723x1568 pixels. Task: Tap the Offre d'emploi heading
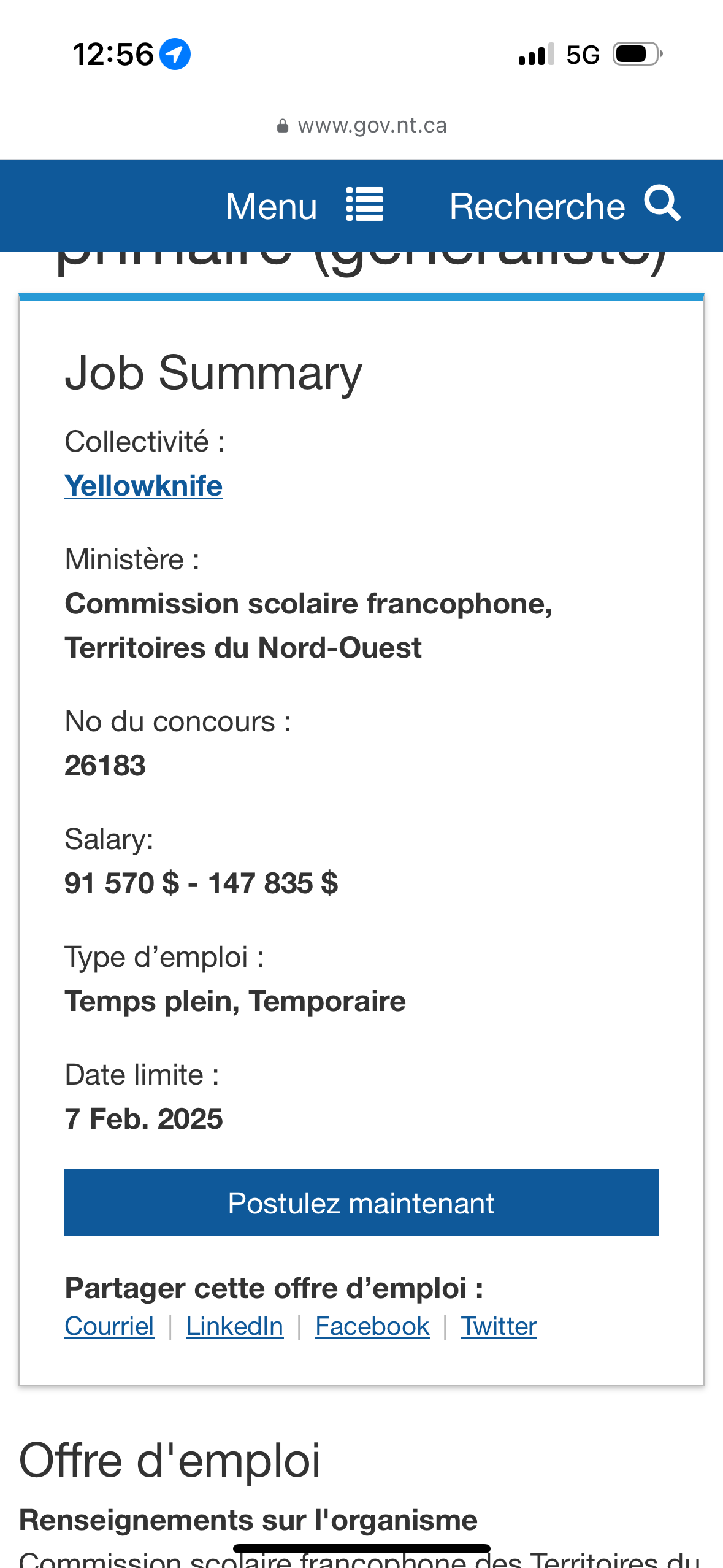coord(170,1460)
